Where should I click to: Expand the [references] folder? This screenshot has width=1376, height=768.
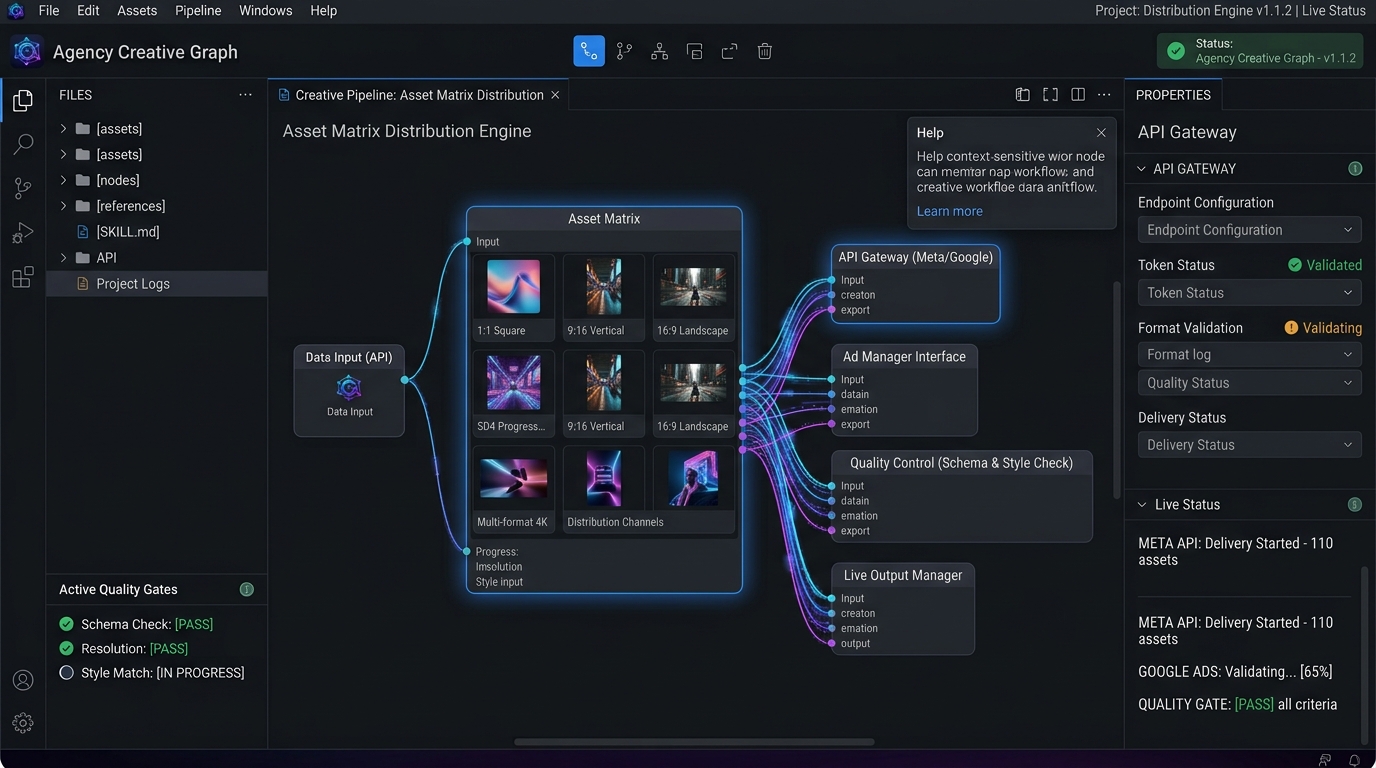[x=63, y=206]
